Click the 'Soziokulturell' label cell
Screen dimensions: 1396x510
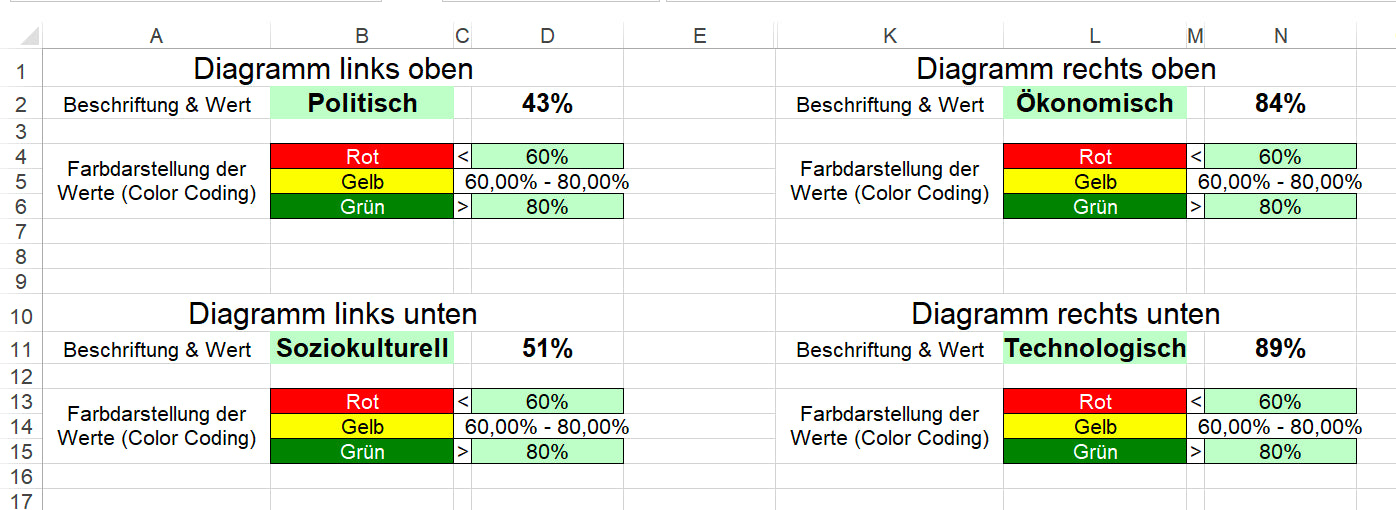pos(362,348)
